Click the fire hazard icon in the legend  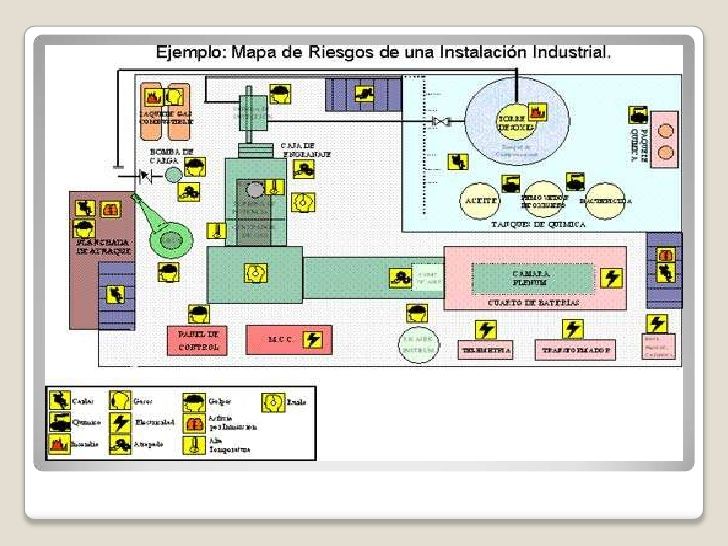tap(59, 444)
